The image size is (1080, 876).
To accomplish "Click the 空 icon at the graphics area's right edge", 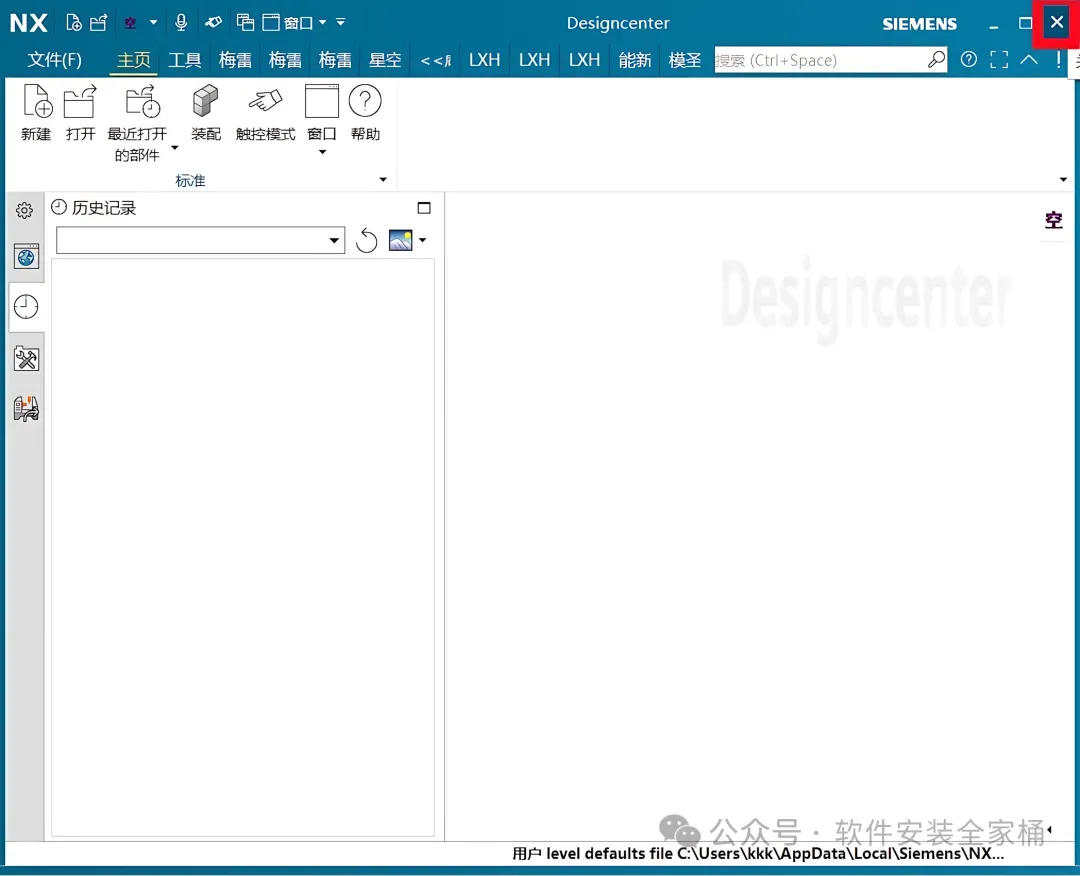I will click(1053, 220).
